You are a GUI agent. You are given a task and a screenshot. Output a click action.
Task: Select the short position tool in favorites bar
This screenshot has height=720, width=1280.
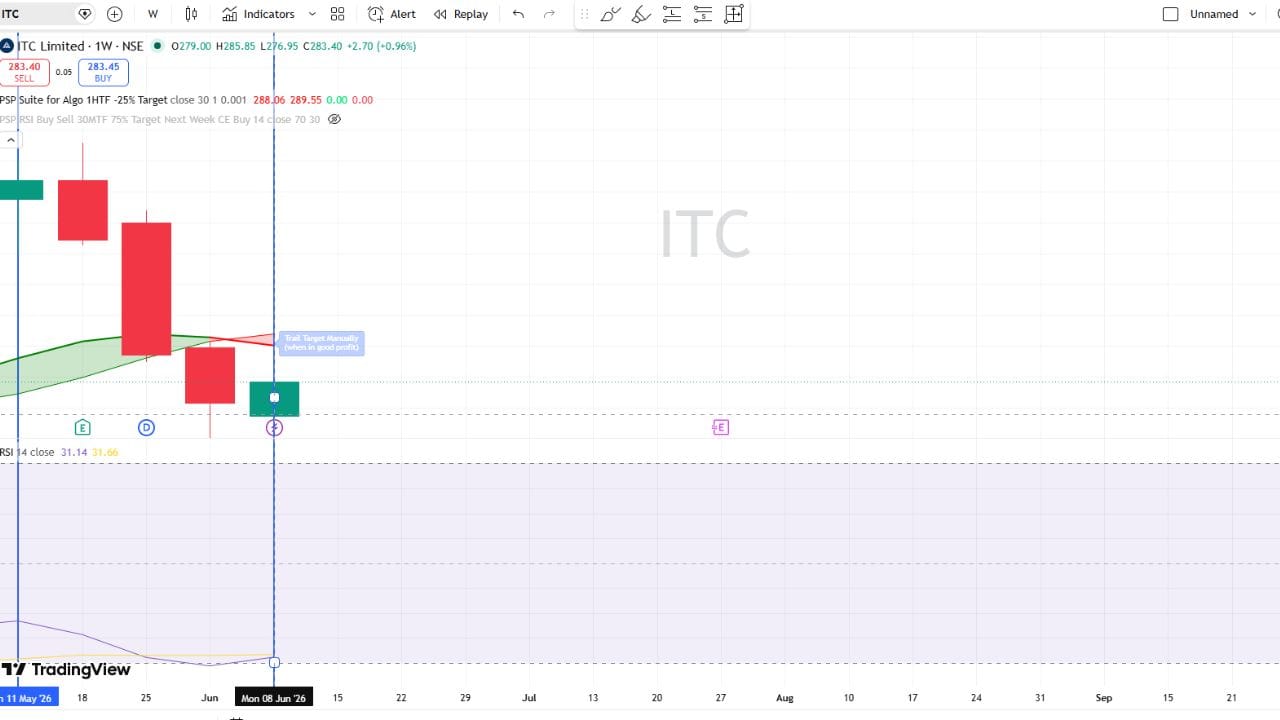(x=703, y=14)
